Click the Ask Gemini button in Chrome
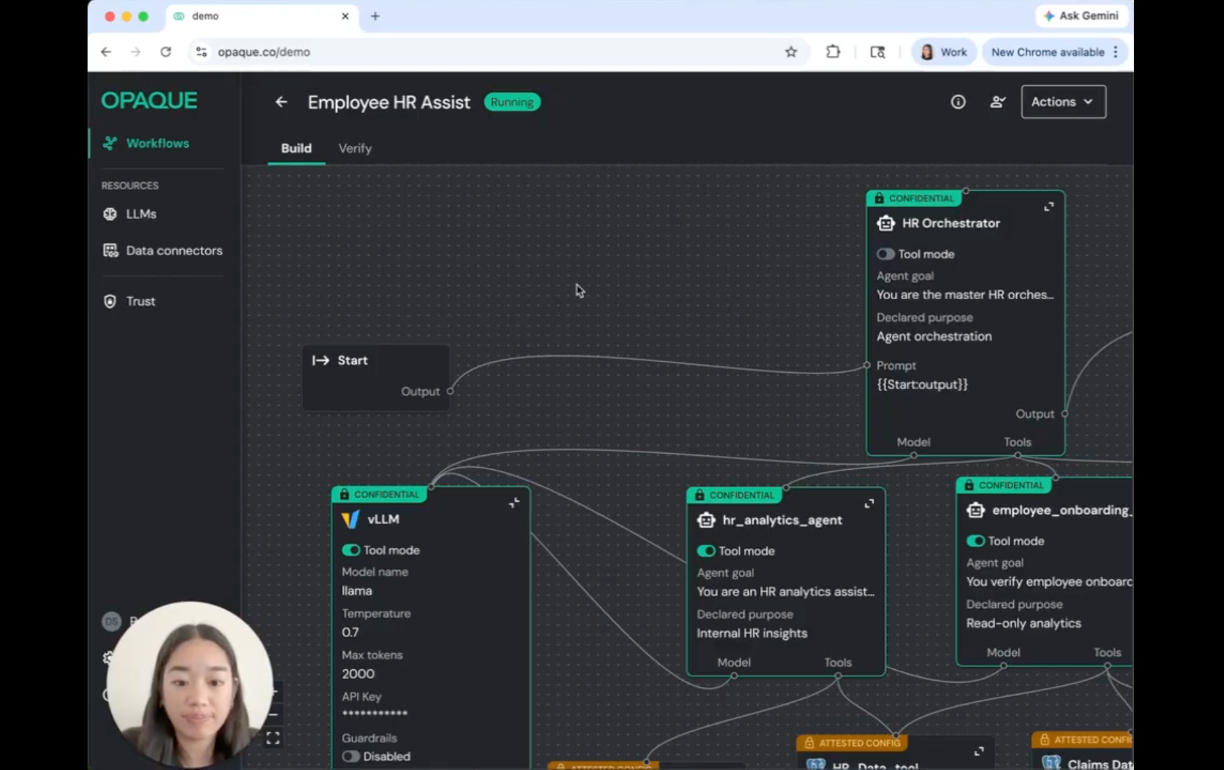Image resolution: width=1224 pixels, height=770 pixels. (1081, 16)
